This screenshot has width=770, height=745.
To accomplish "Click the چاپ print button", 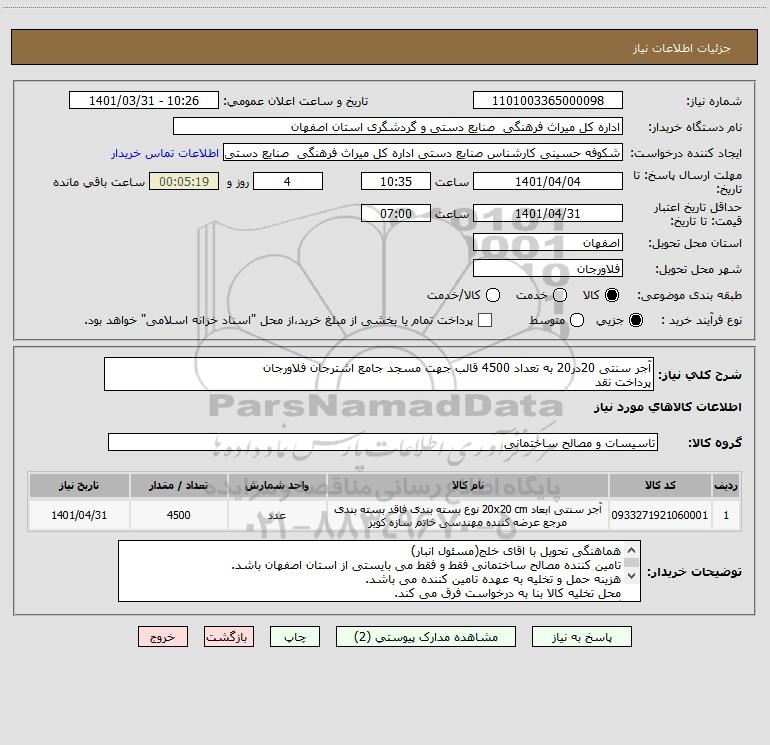I will [x=295, y=637].
